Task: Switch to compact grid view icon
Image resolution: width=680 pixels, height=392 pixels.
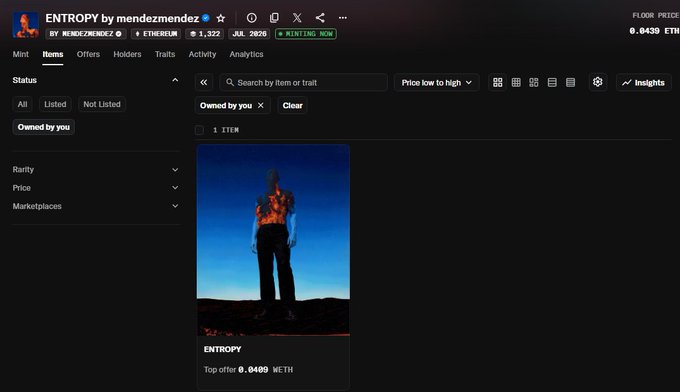Action: (516, 82)
